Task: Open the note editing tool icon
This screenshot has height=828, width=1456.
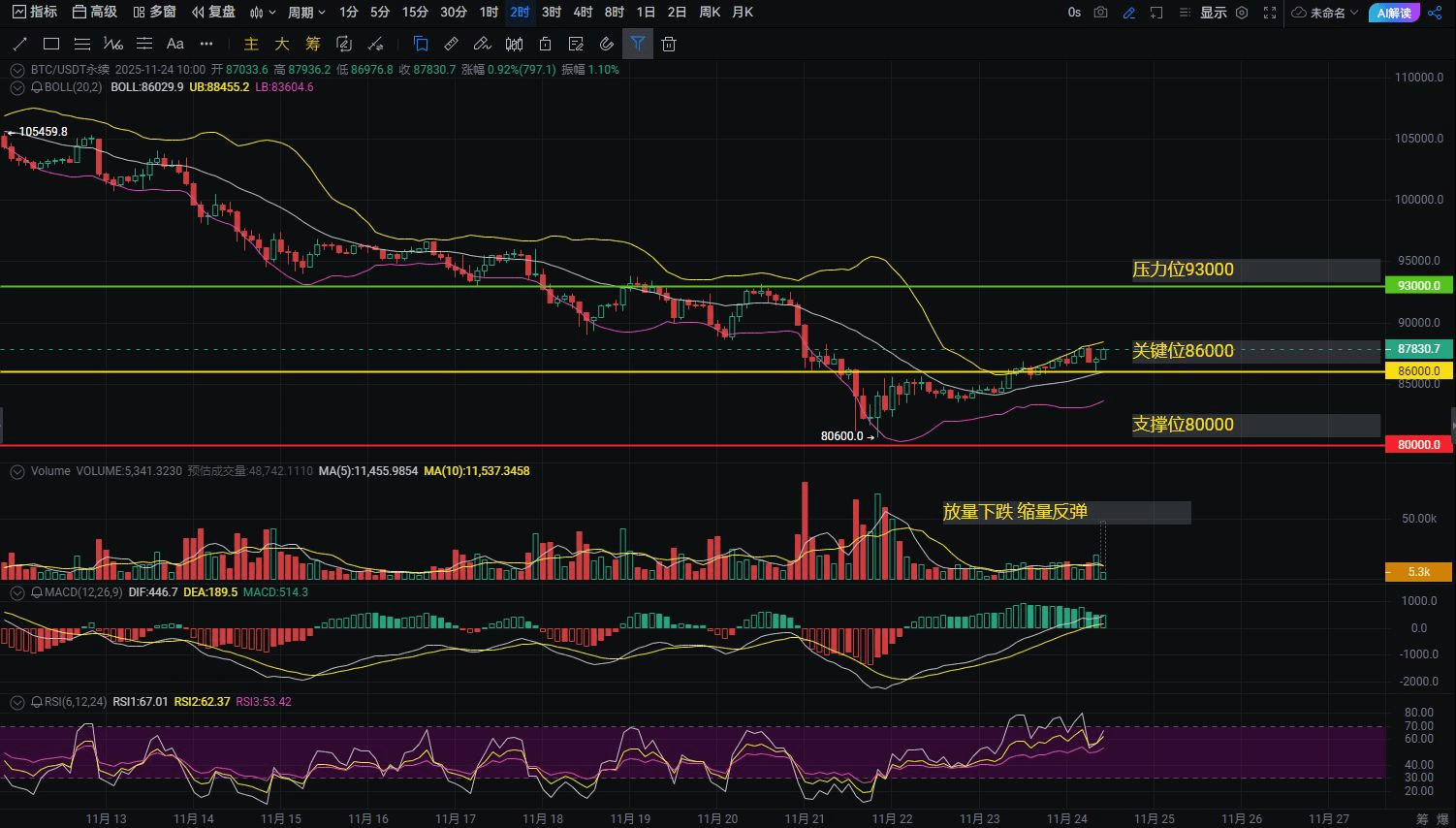Action: (x=577, y=44)
